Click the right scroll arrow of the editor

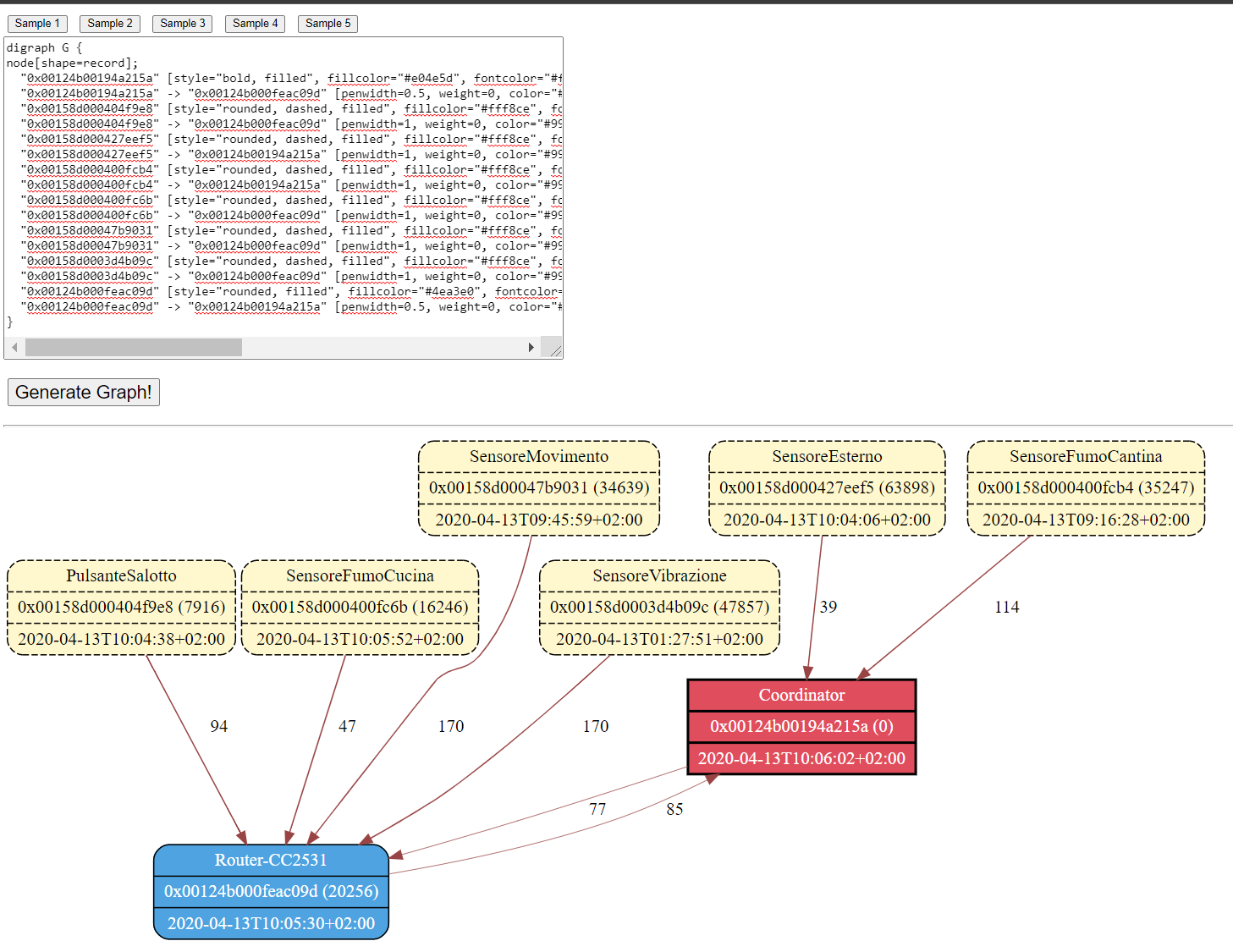coord(531,347)
